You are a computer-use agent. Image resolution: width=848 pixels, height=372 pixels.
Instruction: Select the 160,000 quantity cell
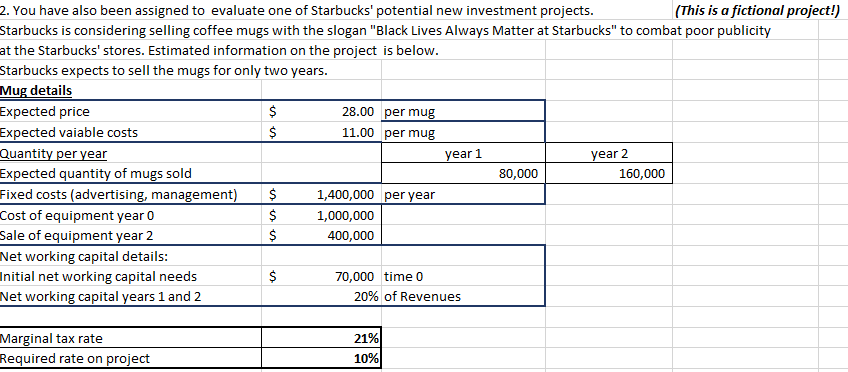click(x=609, y=174)
